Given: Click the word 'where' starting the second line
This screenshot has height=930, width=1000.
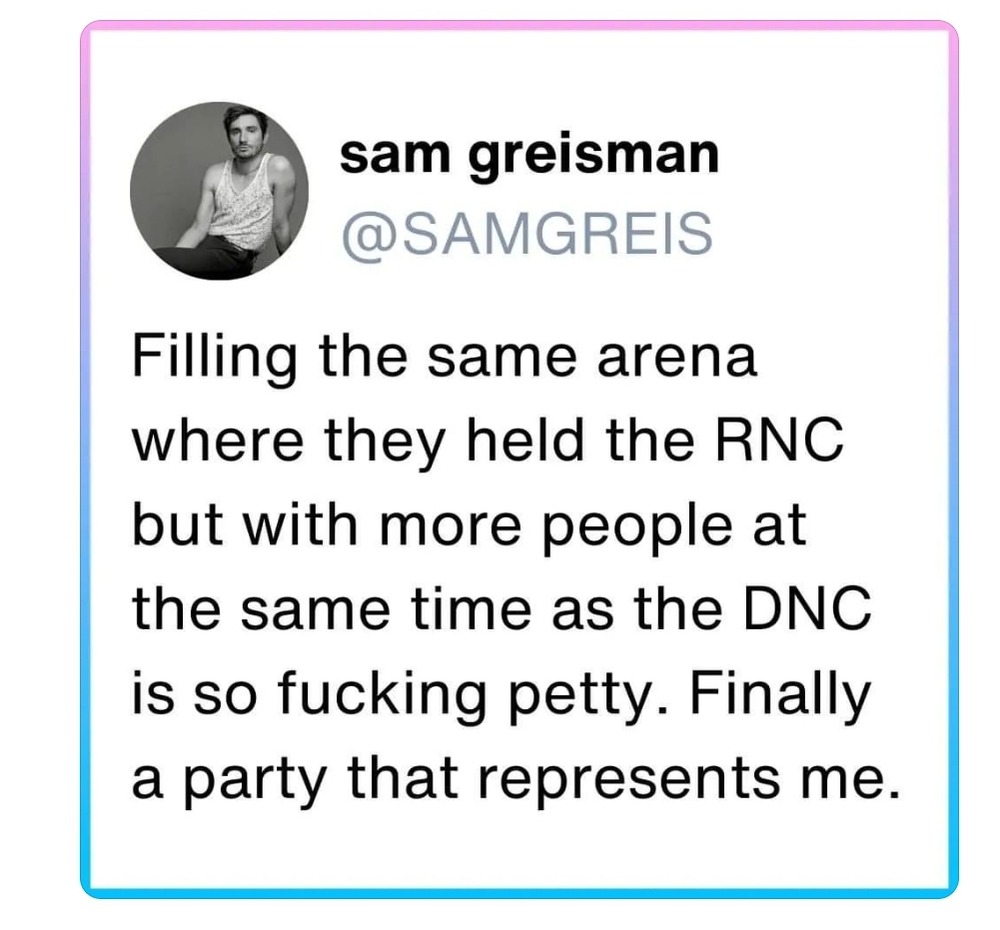Looking at the screenshot, I should pyautogui.click(x=217, y=439).
